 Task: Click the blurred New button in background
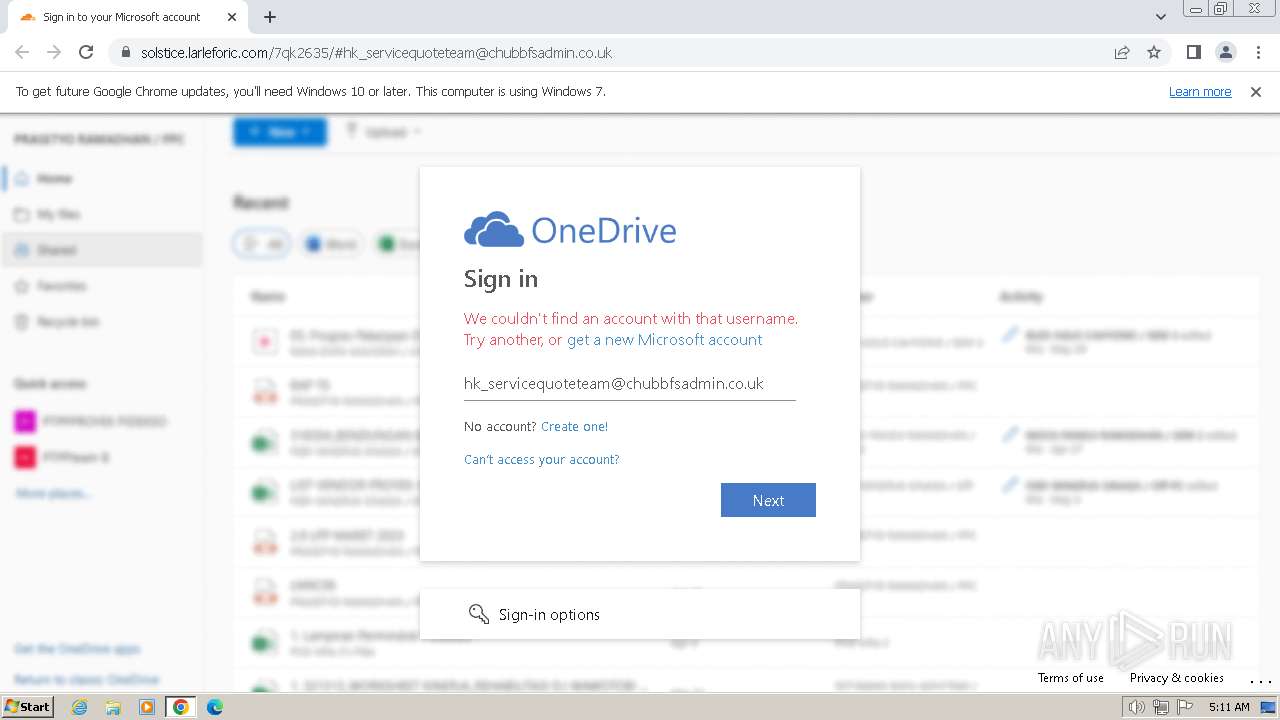280,131
